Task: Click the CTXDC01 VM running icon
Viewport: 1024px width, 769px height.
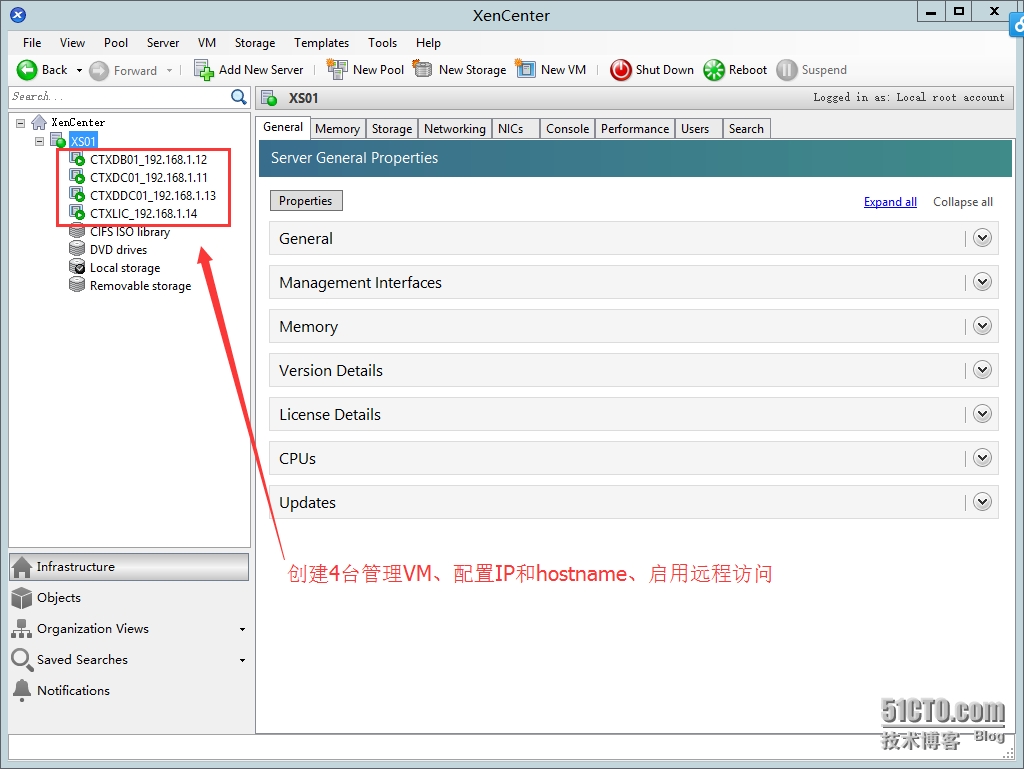Action: click(x=77, y=177)
